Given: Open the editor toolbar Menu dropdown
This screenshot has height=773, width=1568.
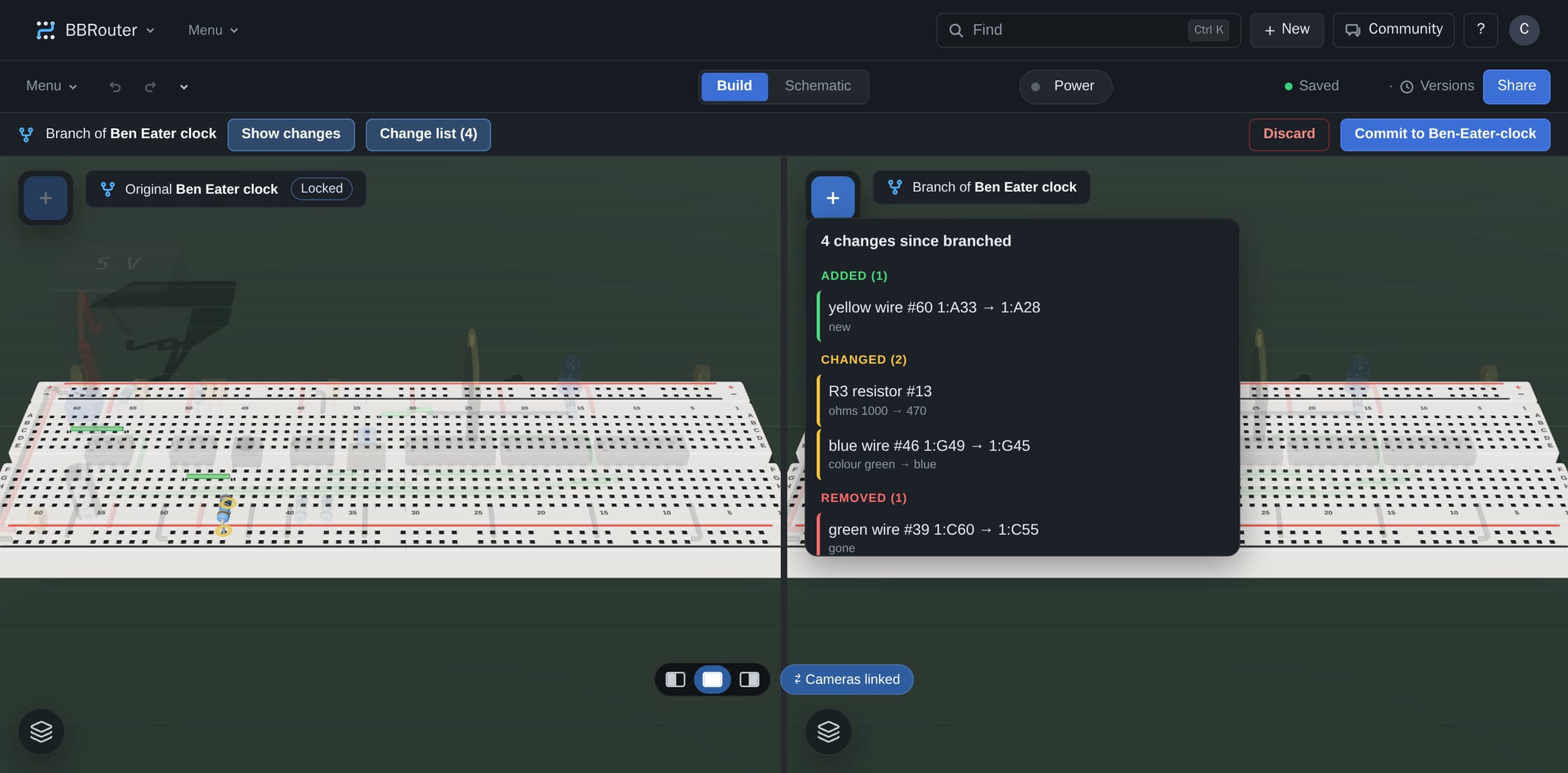Looking at the screenshot, I should pos(51,86).
